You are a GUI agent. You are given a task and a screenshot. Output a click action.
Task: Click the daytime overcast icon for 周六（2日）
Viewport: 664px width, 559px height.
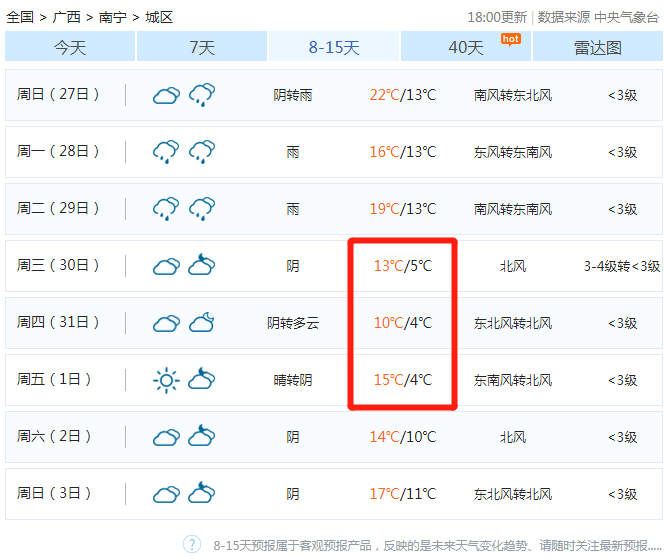166,437
